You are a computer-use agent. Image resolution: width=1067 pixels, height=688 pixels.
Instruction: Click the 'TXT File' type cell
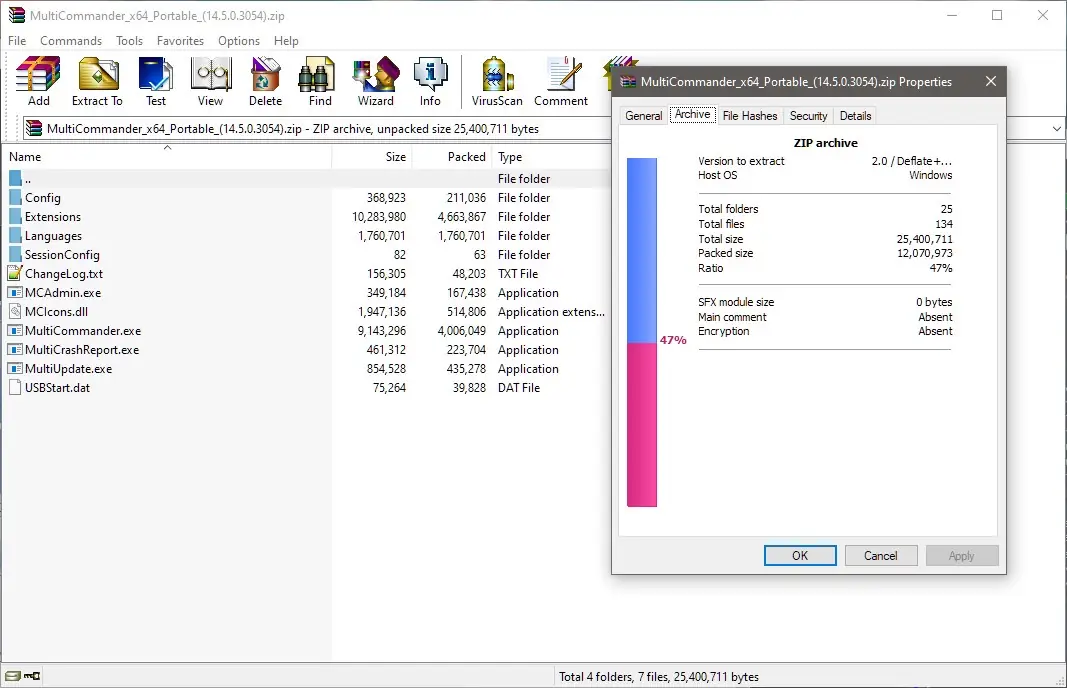(518, 274)
